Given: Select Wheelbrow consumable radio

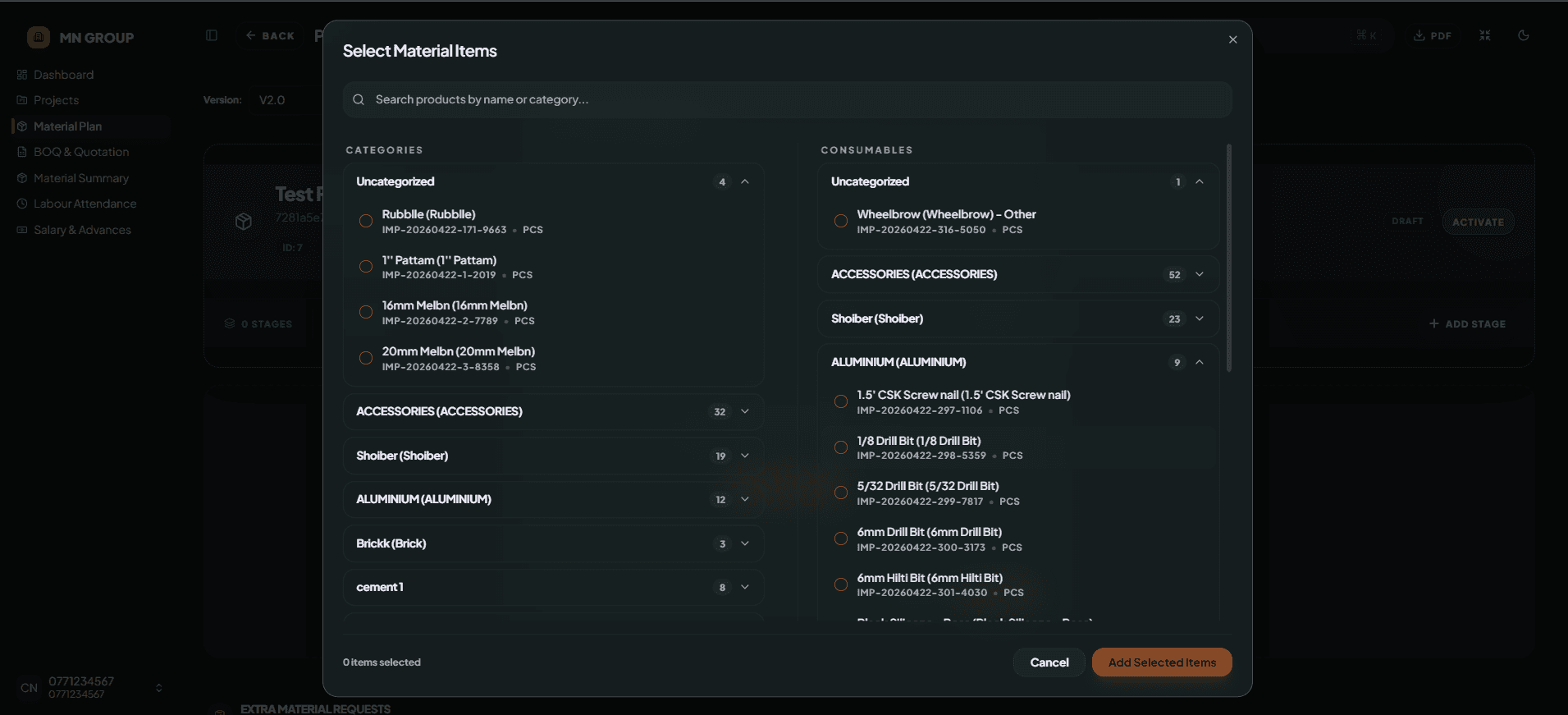Looking at the screenshot, I should [x=841, y=221].
